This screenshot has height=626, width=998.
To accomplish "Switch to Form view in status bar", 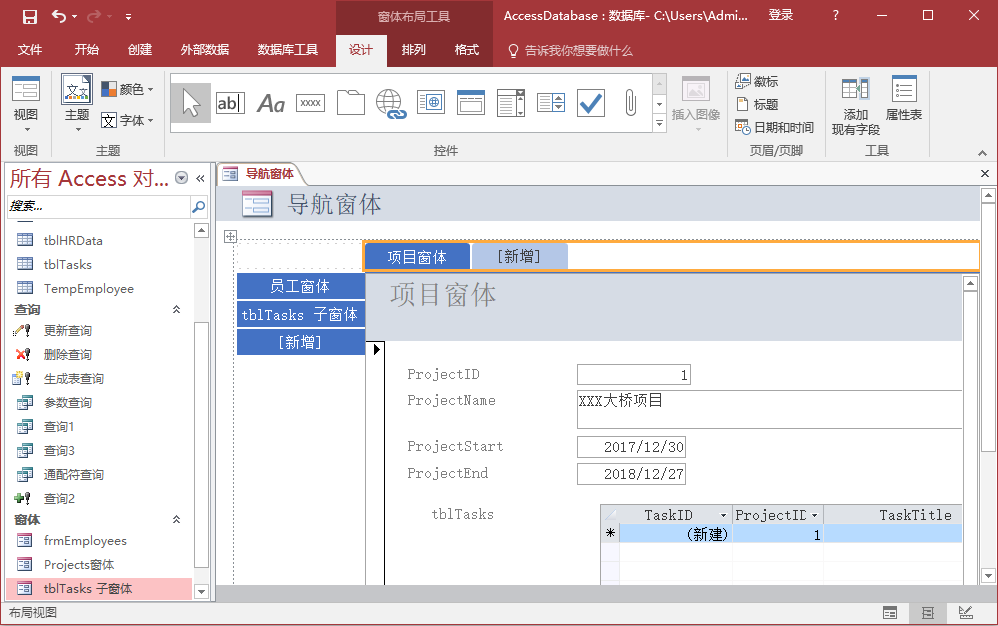I will pos(890,613).
